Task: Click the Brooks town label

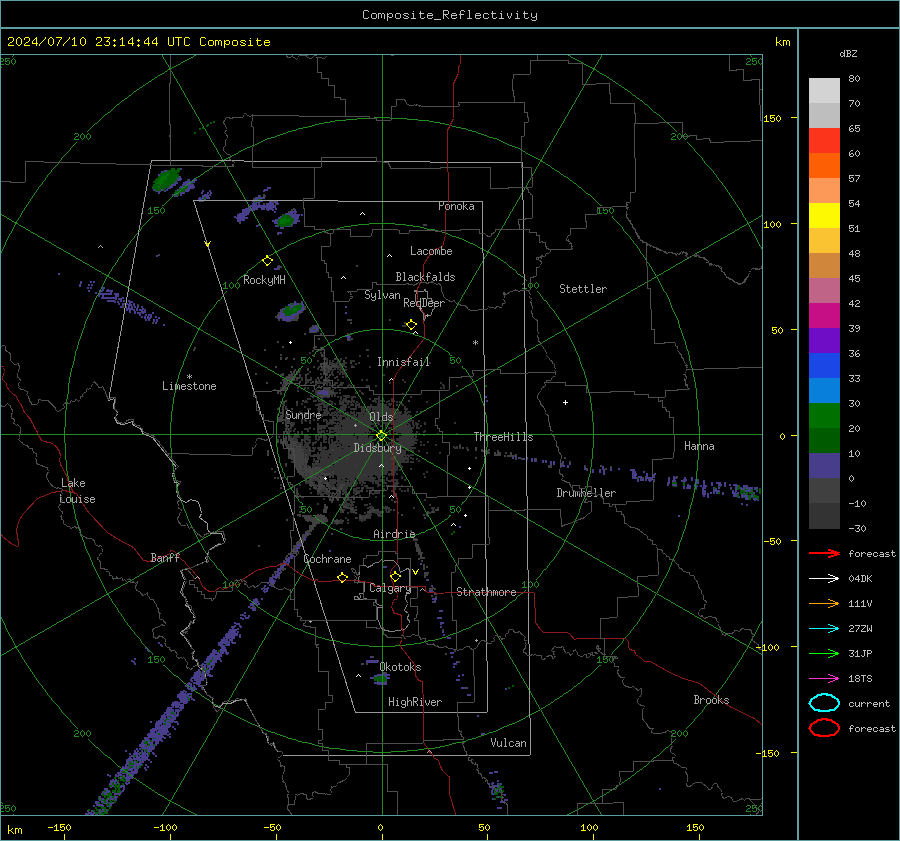Action: point(711,700)
